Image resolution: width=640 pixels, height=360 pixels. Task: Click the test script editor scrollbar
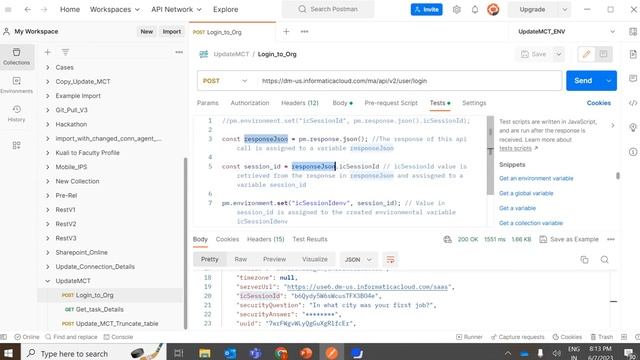click(x=490, y=155)
